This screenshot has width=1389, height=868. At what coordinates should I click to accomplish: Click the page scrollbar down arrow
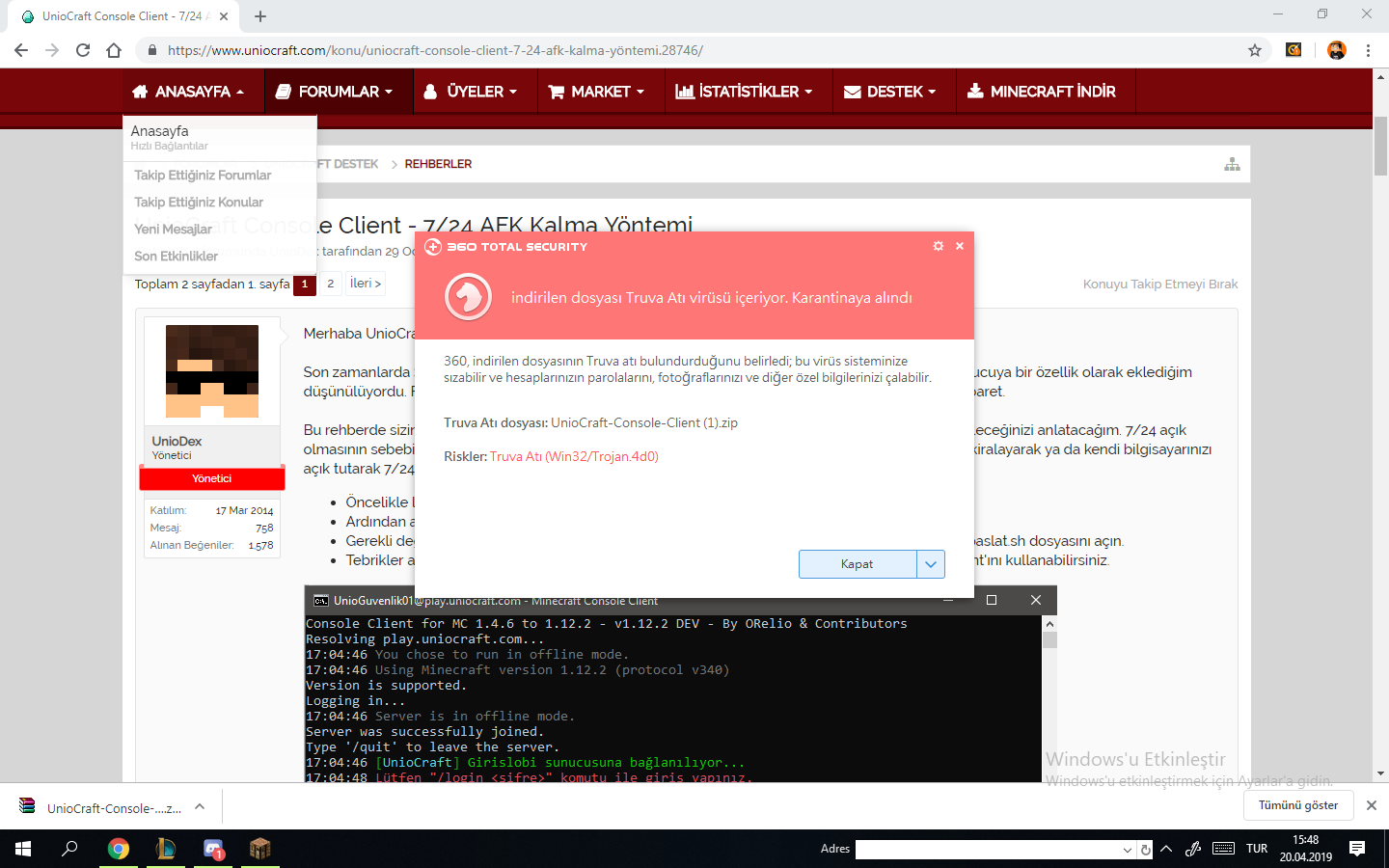tap(1380, 773)
